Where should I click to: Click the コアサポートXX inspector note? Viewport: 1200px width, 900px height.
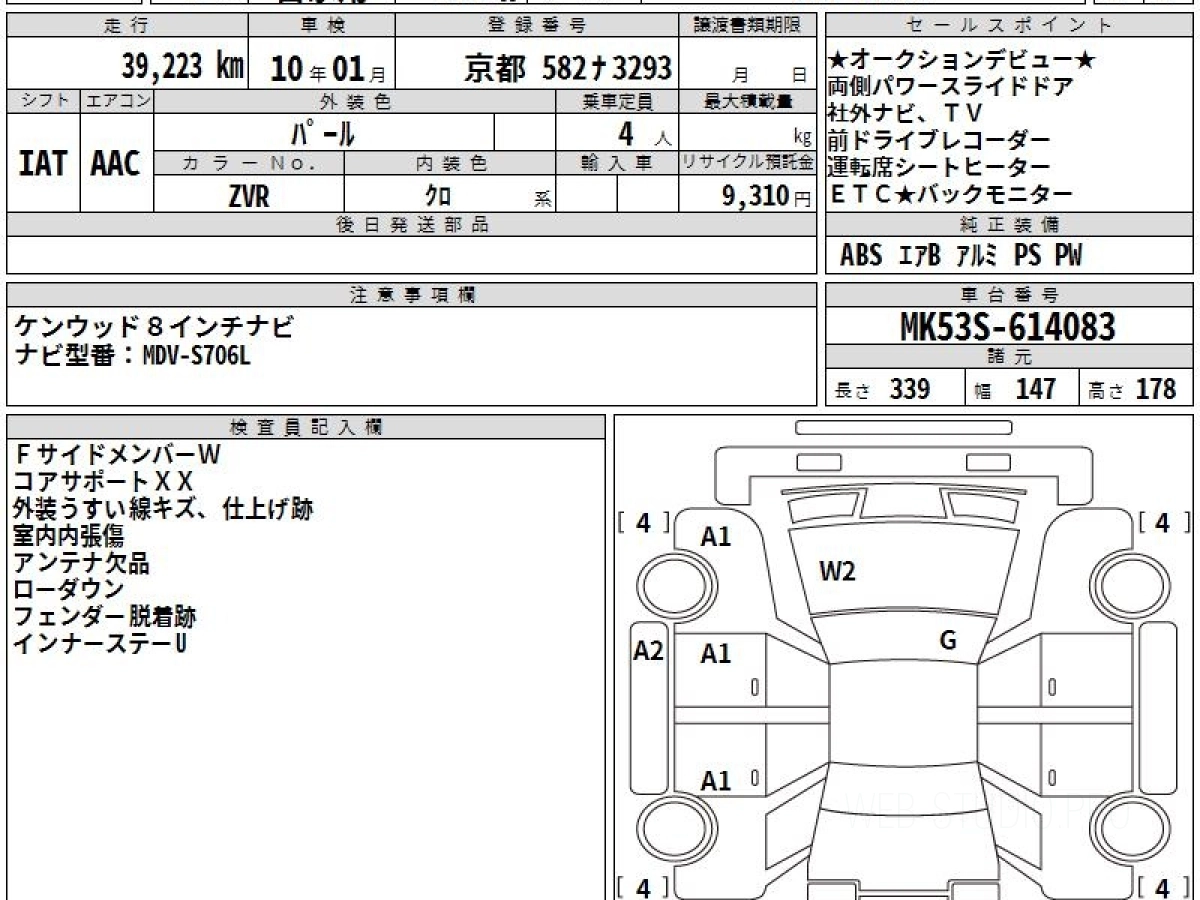pyautogui.click(x=103, y=482)
